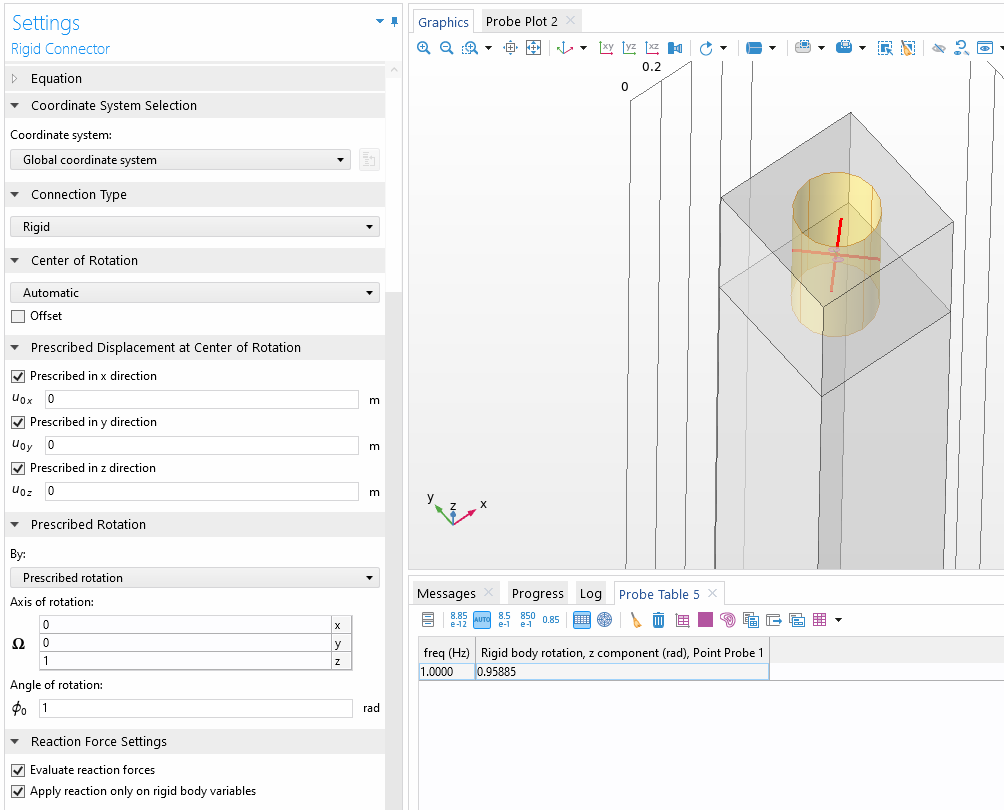Clear the table with the broom icon
This screenshot has height=810, width=1004.
tap(635, 620)
